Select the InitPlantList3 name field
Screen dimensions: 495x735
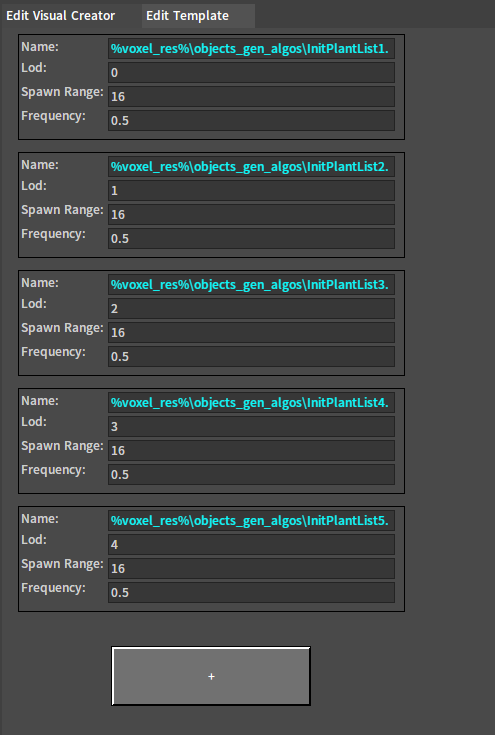(x=251, y=285)
